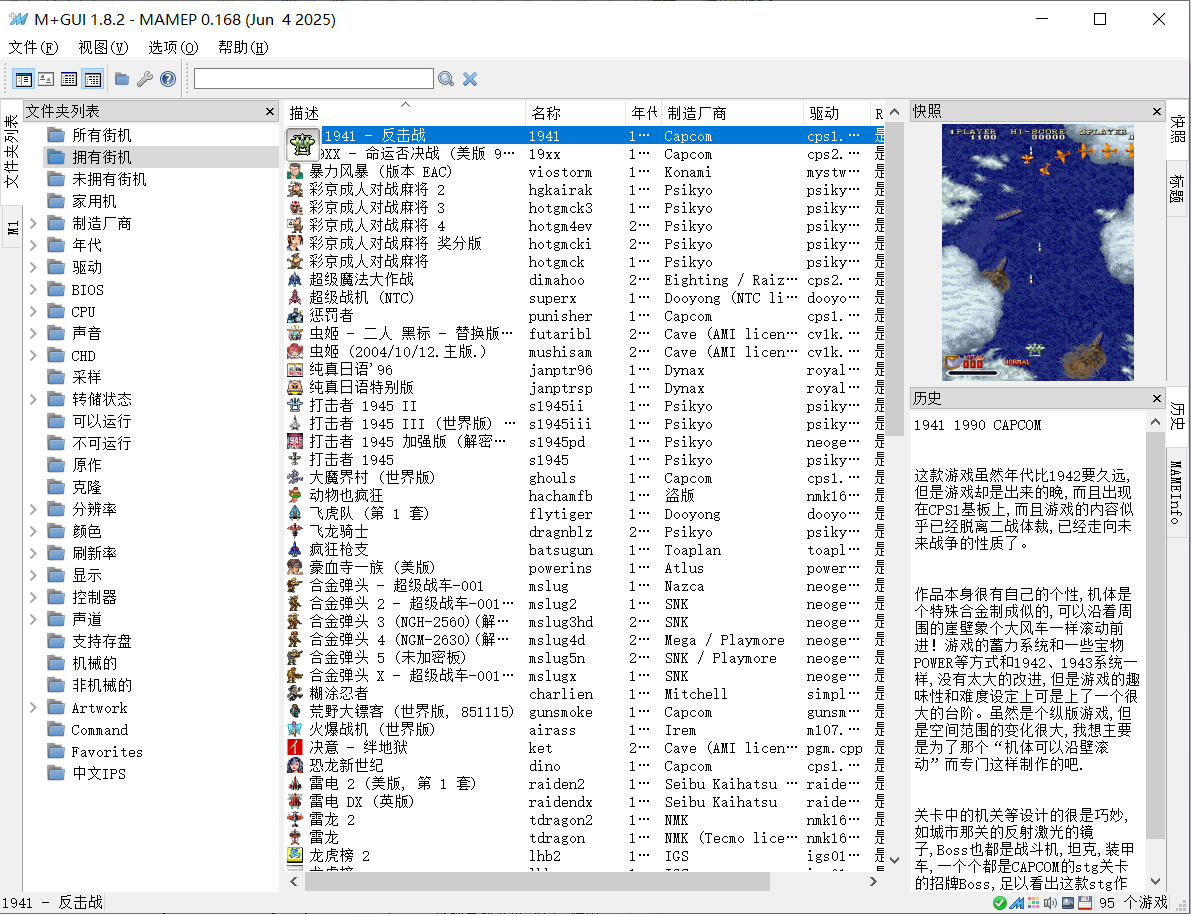Sort games by the 驱动 column header
Image resolution: width=1191 pixels, height=916 pixels.
(836, 113)
